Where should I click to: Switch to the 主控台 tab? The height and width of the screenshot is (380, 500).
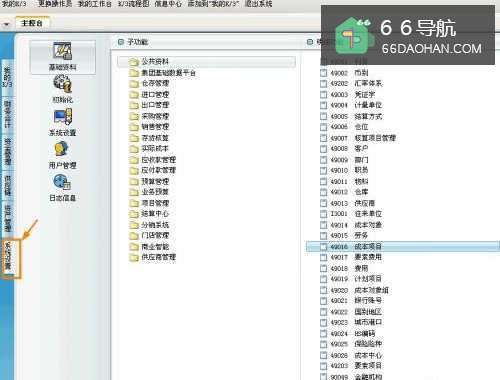pyautogui.click(x=32, y=23)
